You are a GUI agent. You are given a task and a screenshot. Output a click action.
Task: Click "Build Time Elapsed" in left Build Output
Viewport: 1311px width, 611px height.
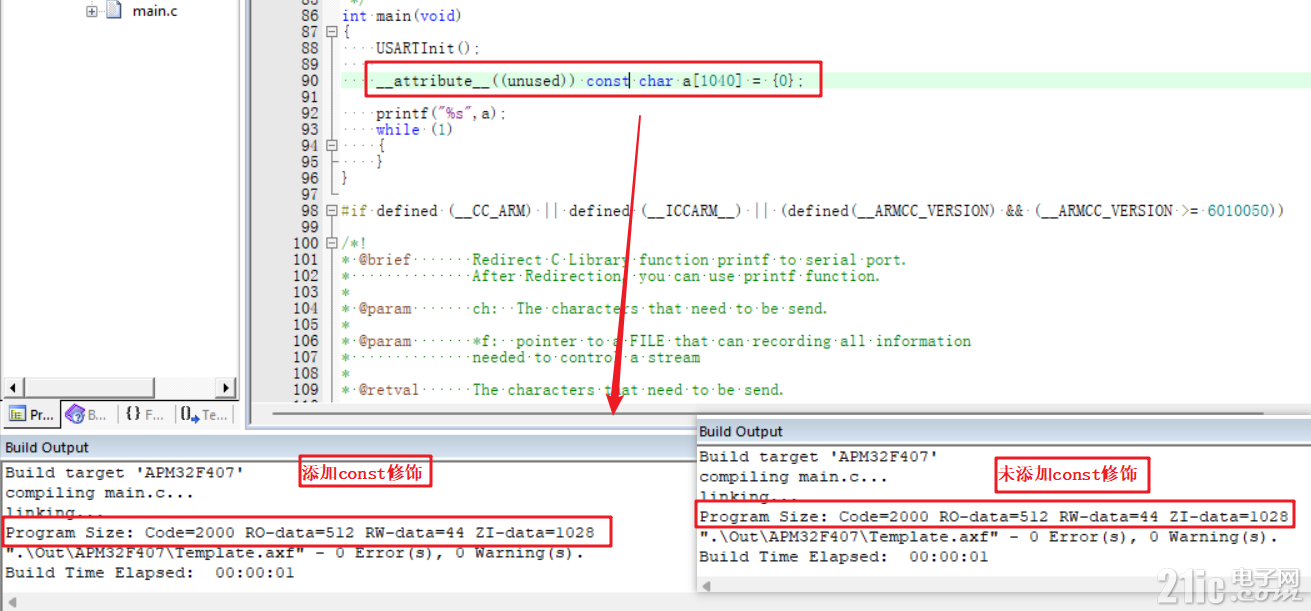[x=150, y=573]
